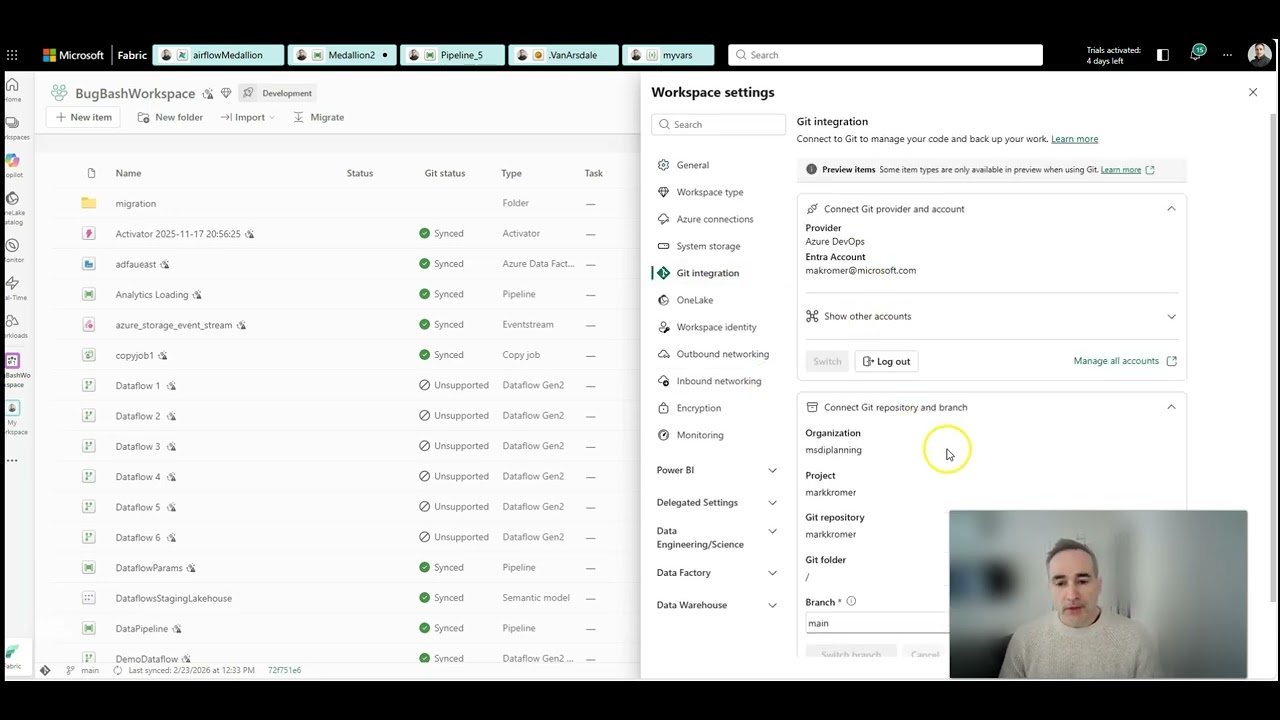Switch to Medallion2 tab
The width and height of the screenshot is (1280, 720).
pyautogui.click(x=342, y=55)
